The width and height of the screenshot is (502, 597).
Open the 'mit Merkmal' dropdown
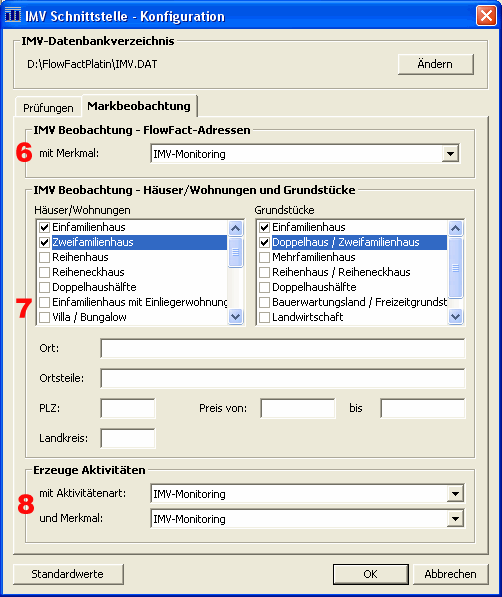coord(451,154)
